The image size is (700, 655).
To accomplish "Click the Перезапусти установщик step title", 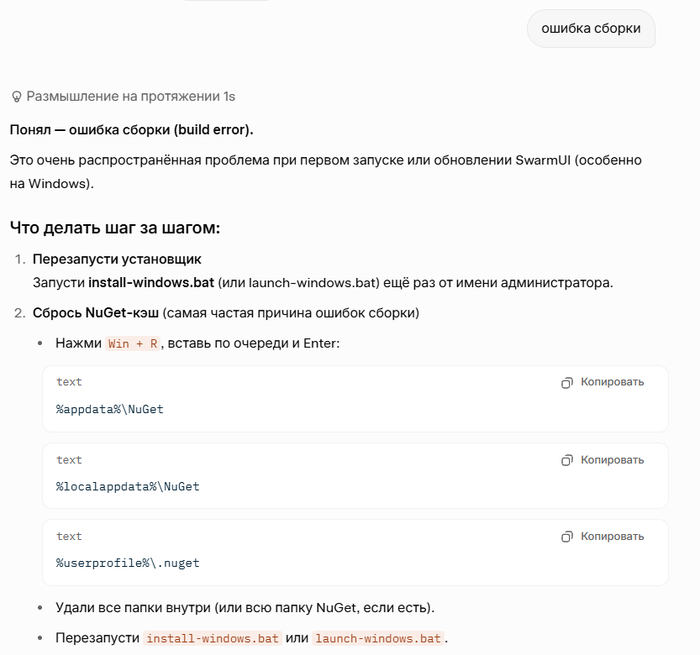I will [117, 259].
